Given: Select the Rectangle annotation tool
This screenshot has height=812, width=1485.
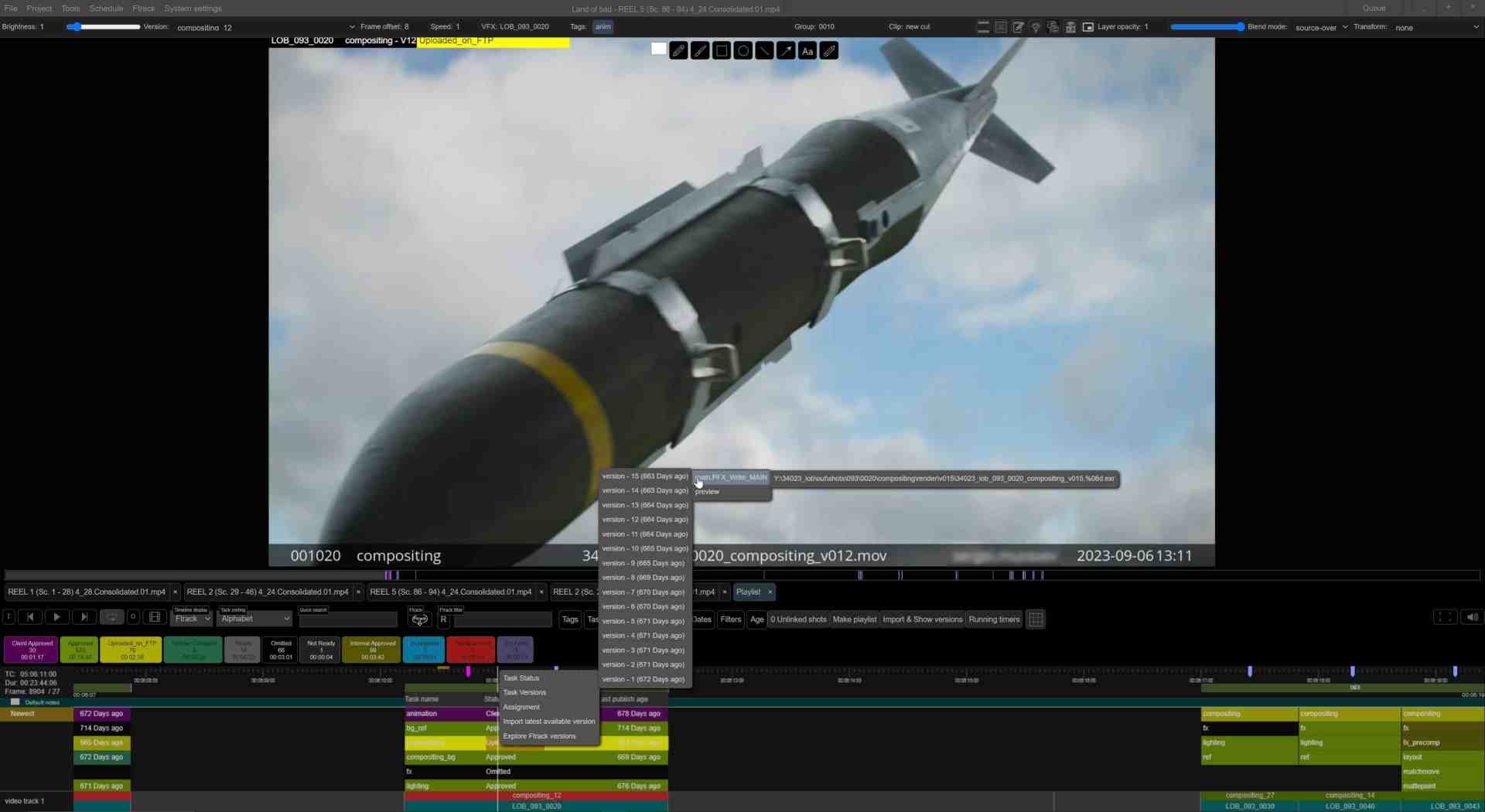Looking at the screenshot, I should pyautogui.click(x=721, y=51).
